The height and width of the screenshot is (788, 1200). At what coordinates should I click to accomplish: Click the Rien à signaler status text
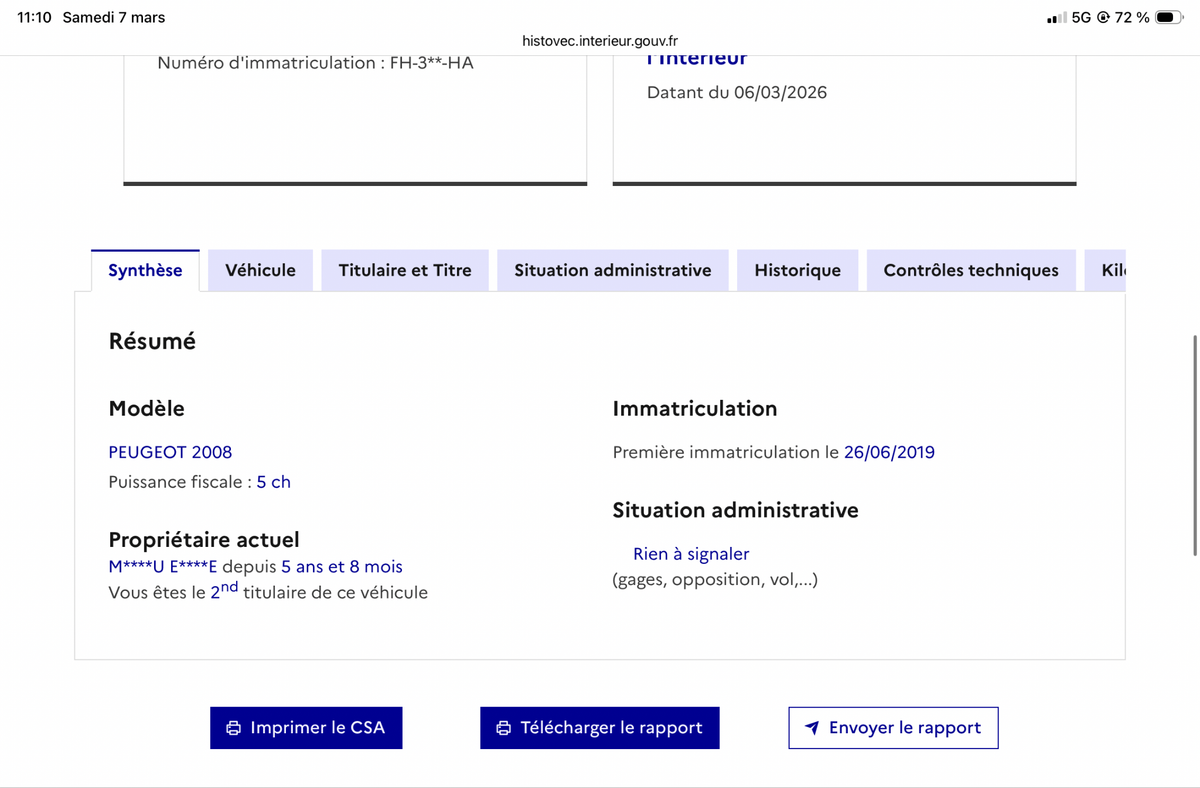[x=691, y=554]
